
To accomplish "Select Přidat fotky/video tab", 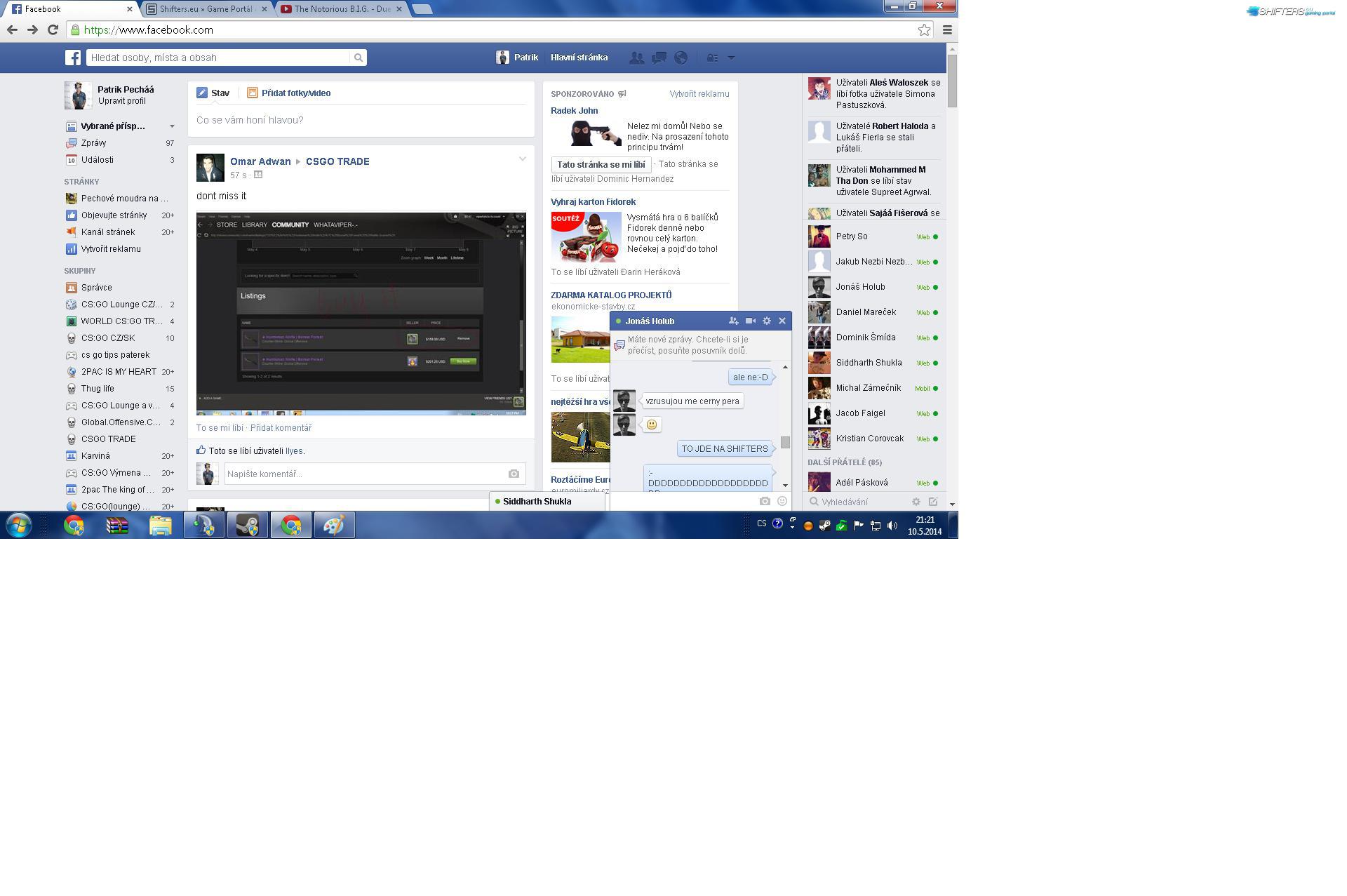I will (x=288, y=93).
